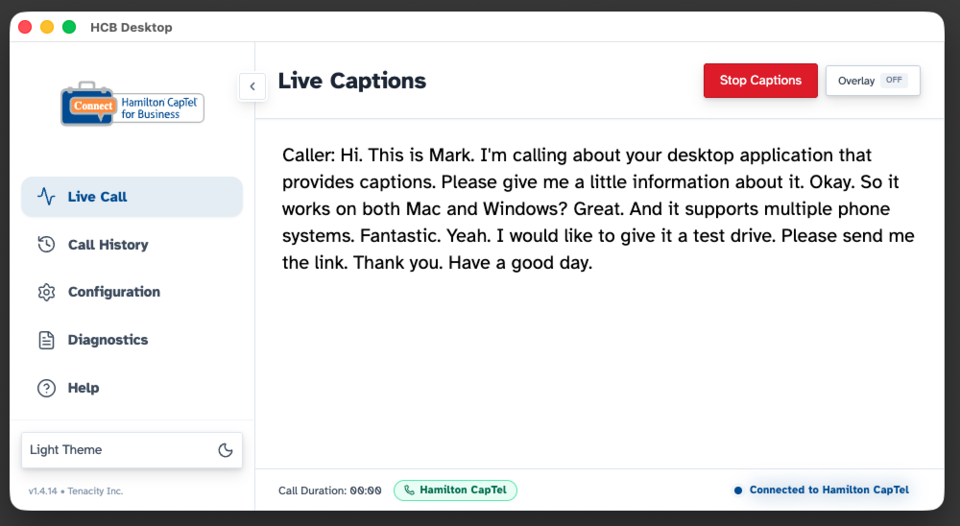Viewport: 960px width, 526px height.
Task: Open the Call History section
Action: [132, 244]
